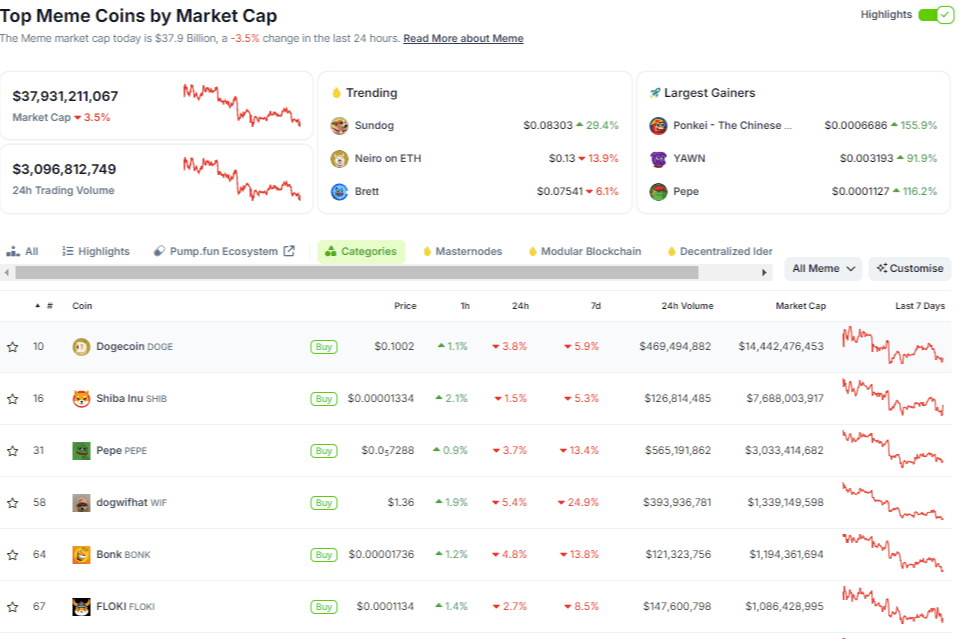Viewport: 966px width, 639px height.
Task: Open the All Meme dropdown
Action: 823,269
